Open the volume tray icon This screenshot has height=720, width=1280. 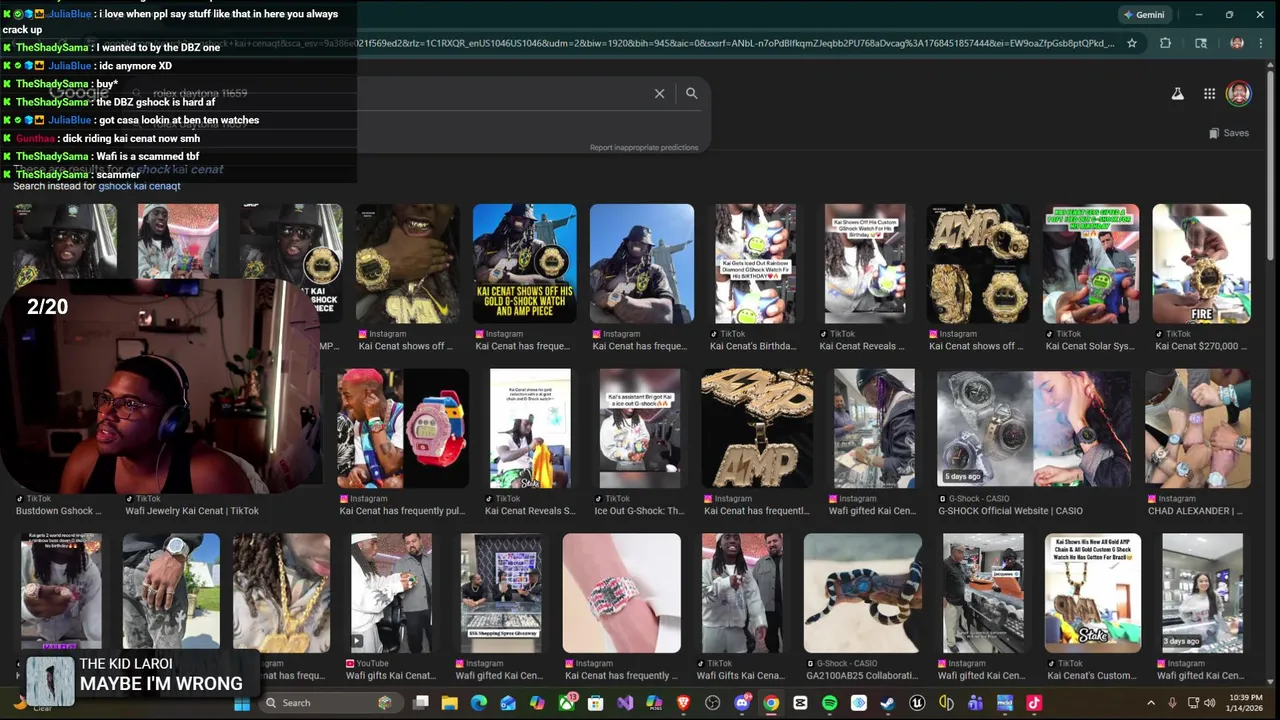point(1211,703)
